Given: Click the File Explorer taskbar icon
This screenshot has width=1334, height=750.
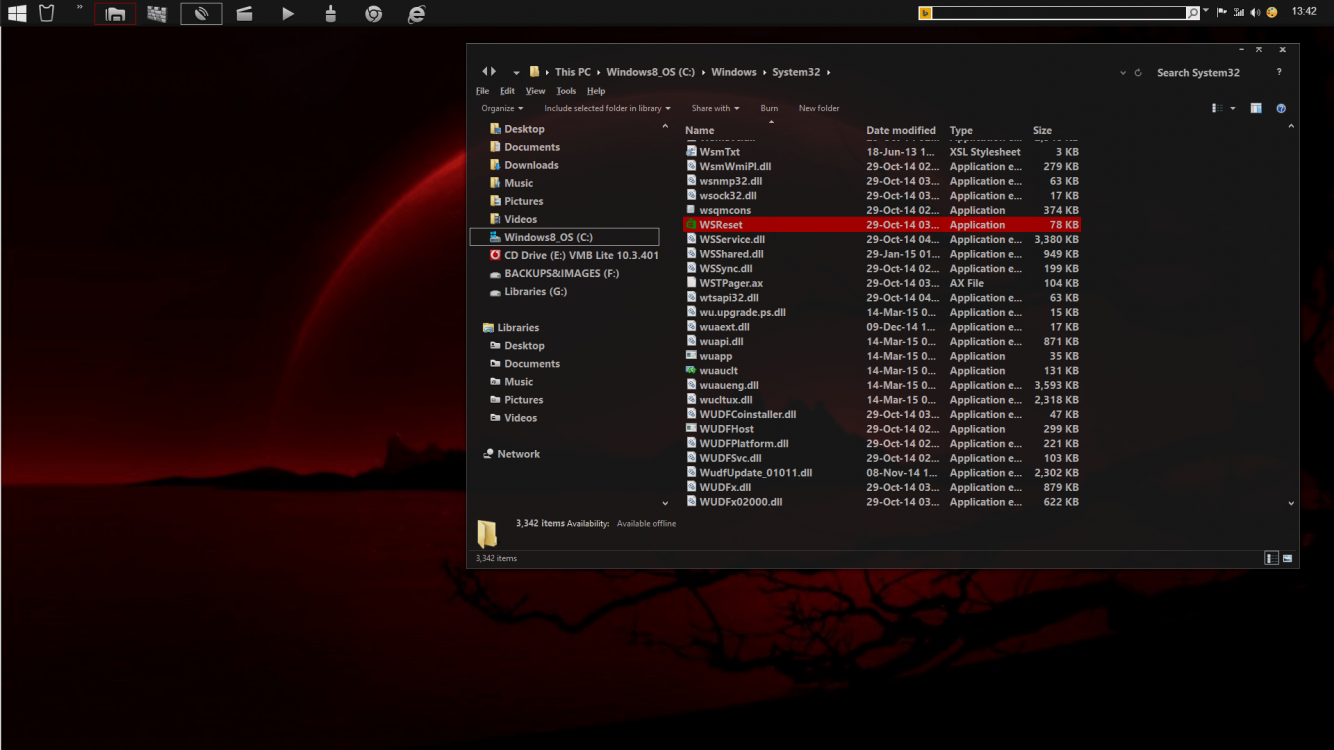Looking at the screenshot, I should (115, 14).
